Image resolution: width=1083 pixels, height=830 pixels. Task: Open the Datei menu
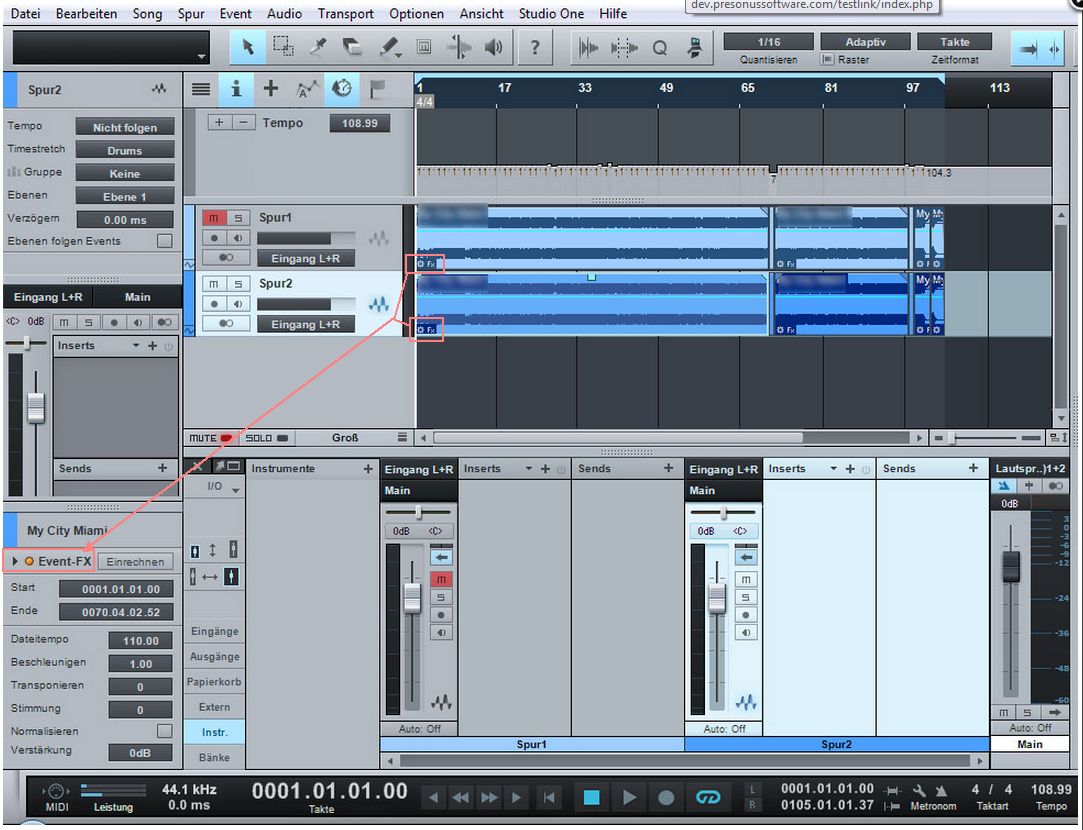coord(26,14)
